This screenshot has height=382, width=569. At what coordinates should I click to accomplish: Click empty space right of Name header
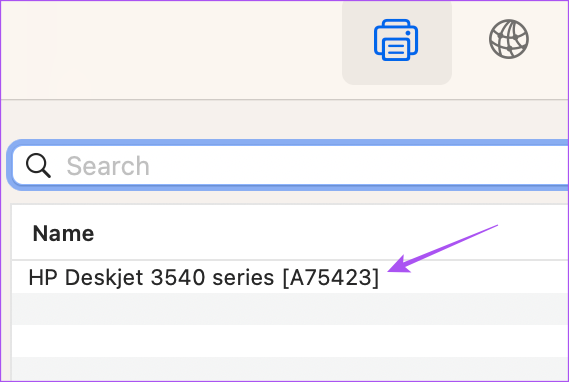[x=327, y=233]
